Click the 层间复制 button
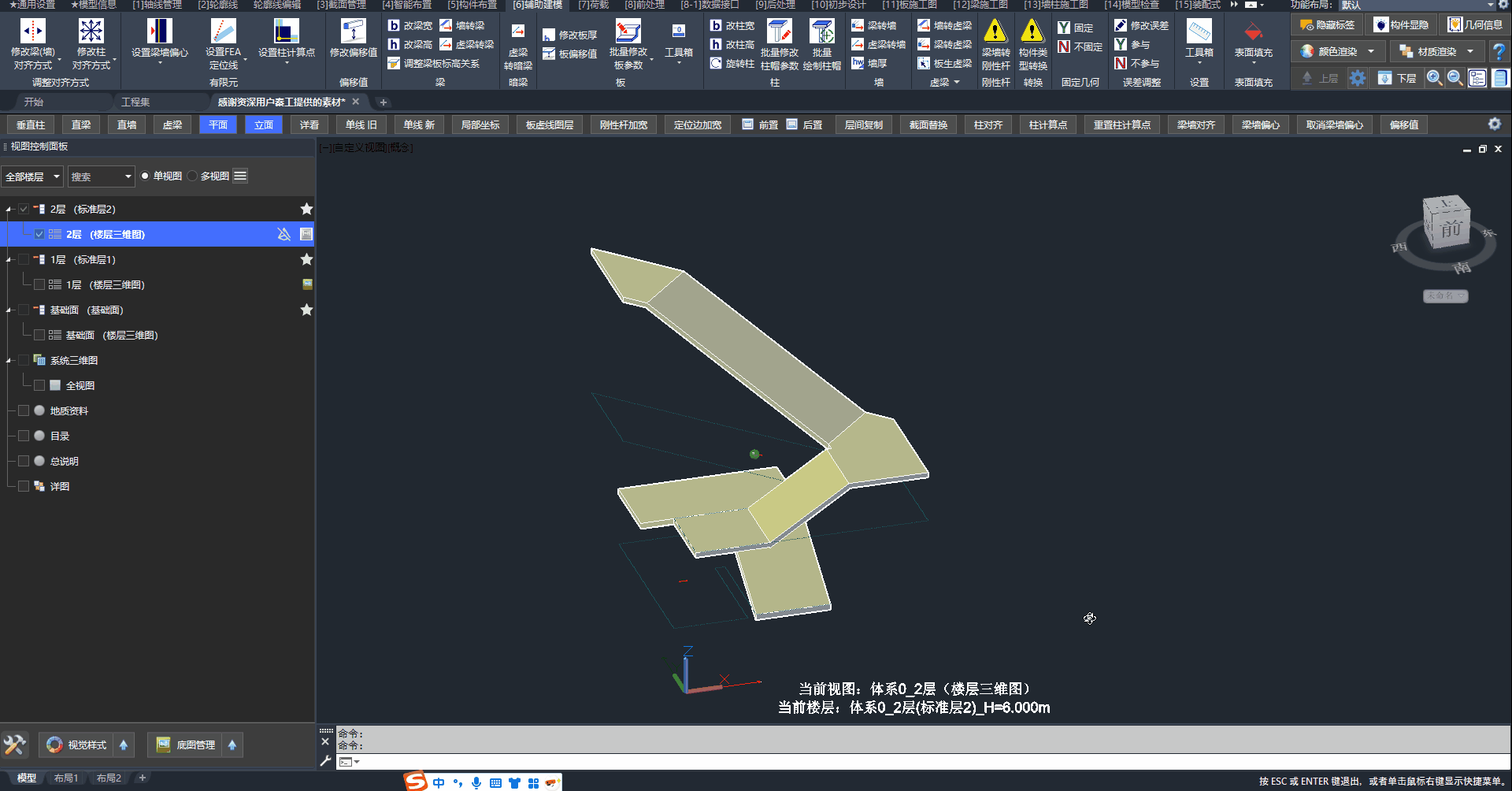The width and height of the screenshot is (1512, 791). click(863, 124)
